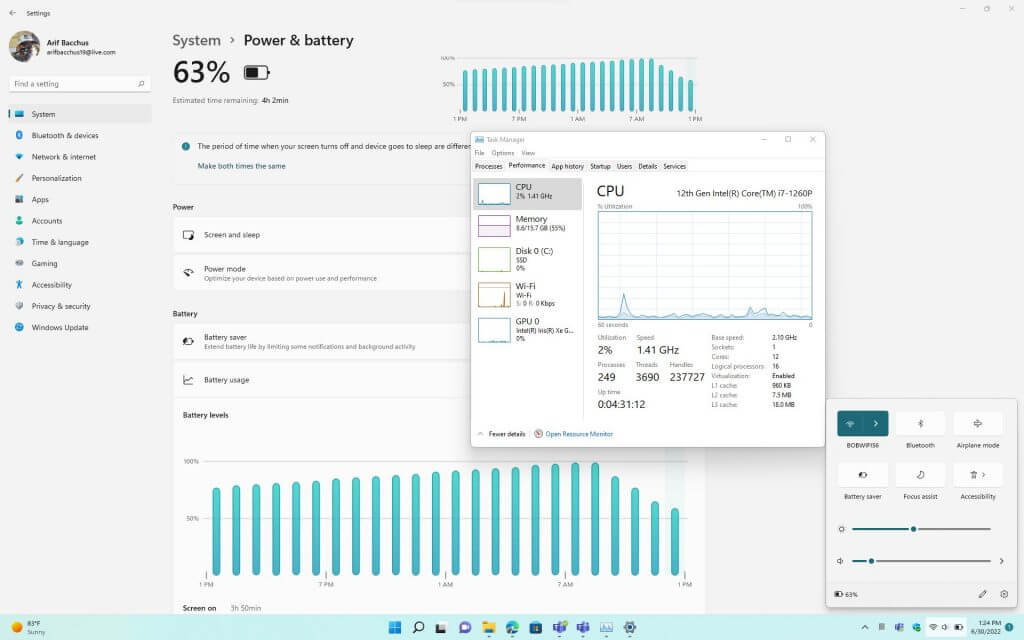Toggle Airplane mode in quick settings
The image size is (1024, 640).
tap(978, 424)
